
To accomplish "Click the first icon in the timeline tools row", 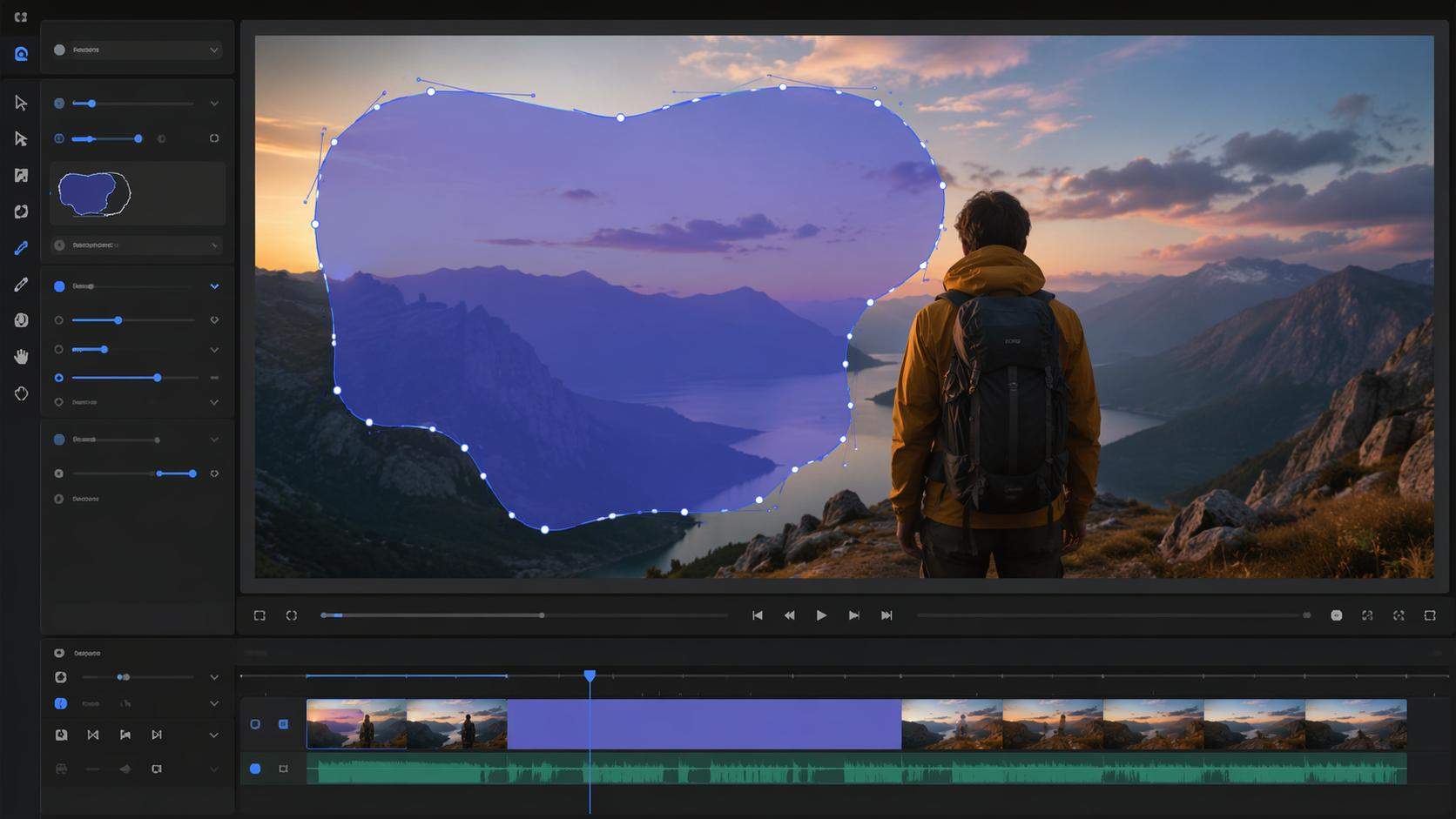I will [61, 735].
